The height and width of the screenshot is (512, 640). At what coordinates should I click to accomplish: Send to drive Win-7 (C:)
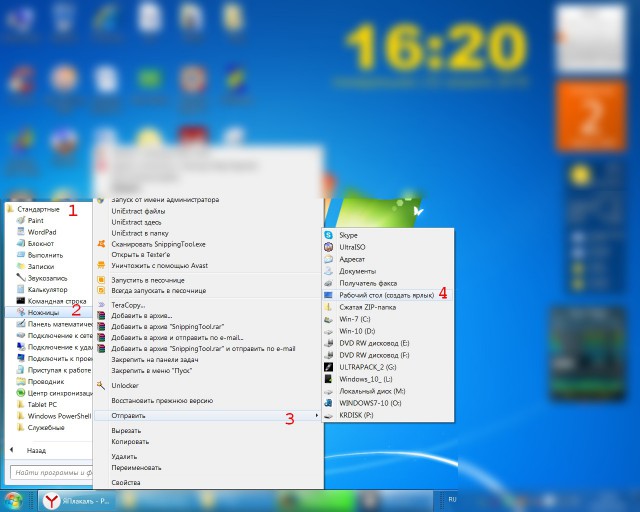[355, 319]
